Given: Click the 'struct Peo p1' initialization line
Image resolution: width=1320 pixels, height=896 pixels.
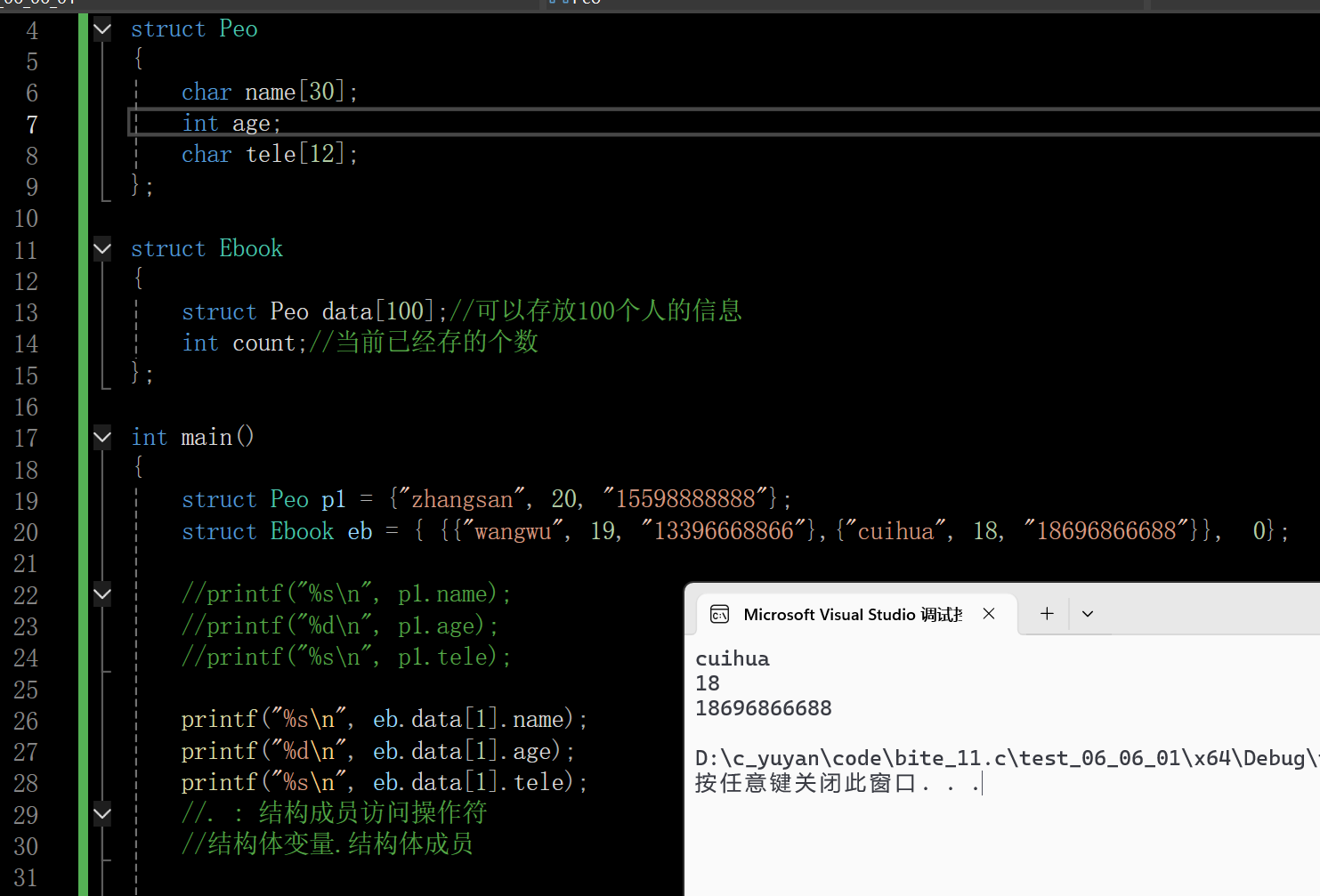Looking at the screenshot, I should tap(486, 499).
